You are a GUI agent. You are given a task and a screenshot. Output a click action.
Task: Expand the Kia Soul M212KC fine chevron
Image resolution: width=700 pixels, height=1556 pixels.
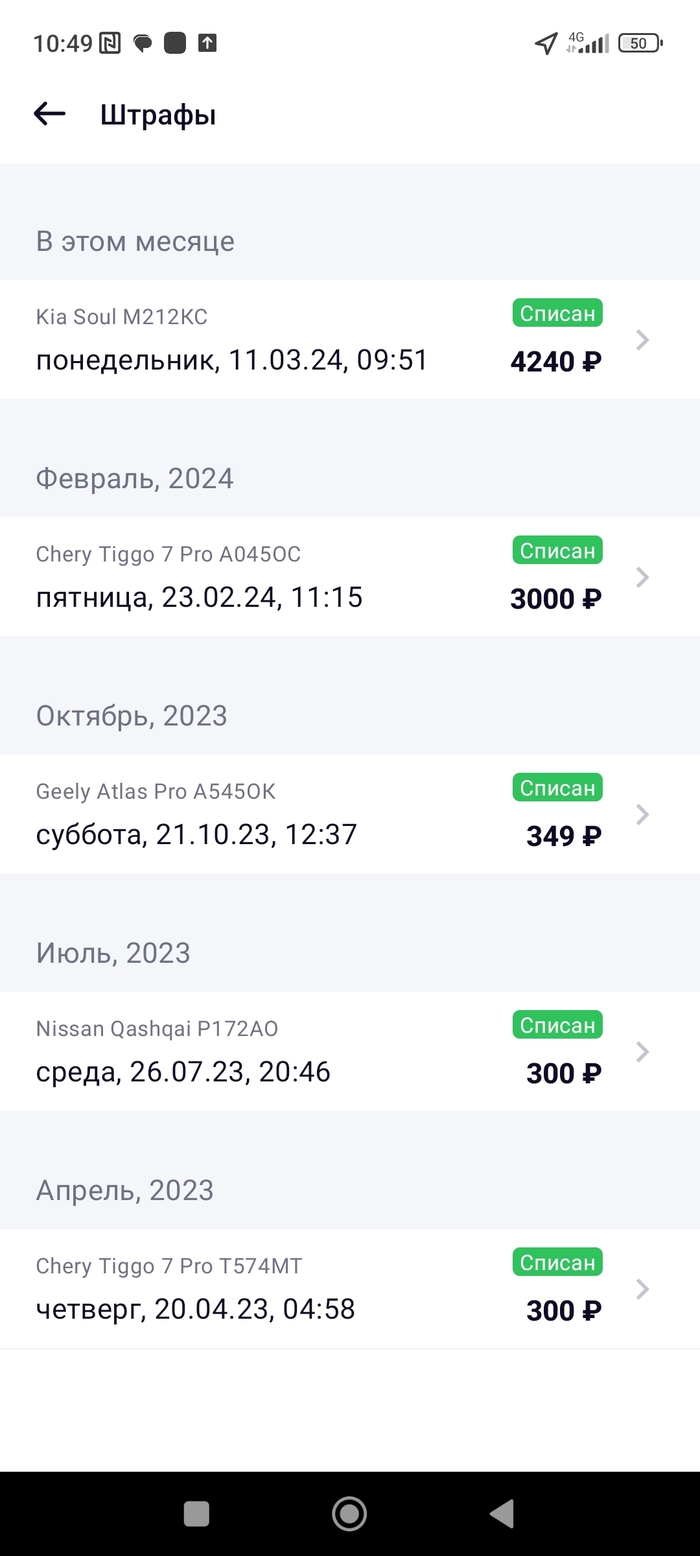pyautogui.click(x=643, y=340)
